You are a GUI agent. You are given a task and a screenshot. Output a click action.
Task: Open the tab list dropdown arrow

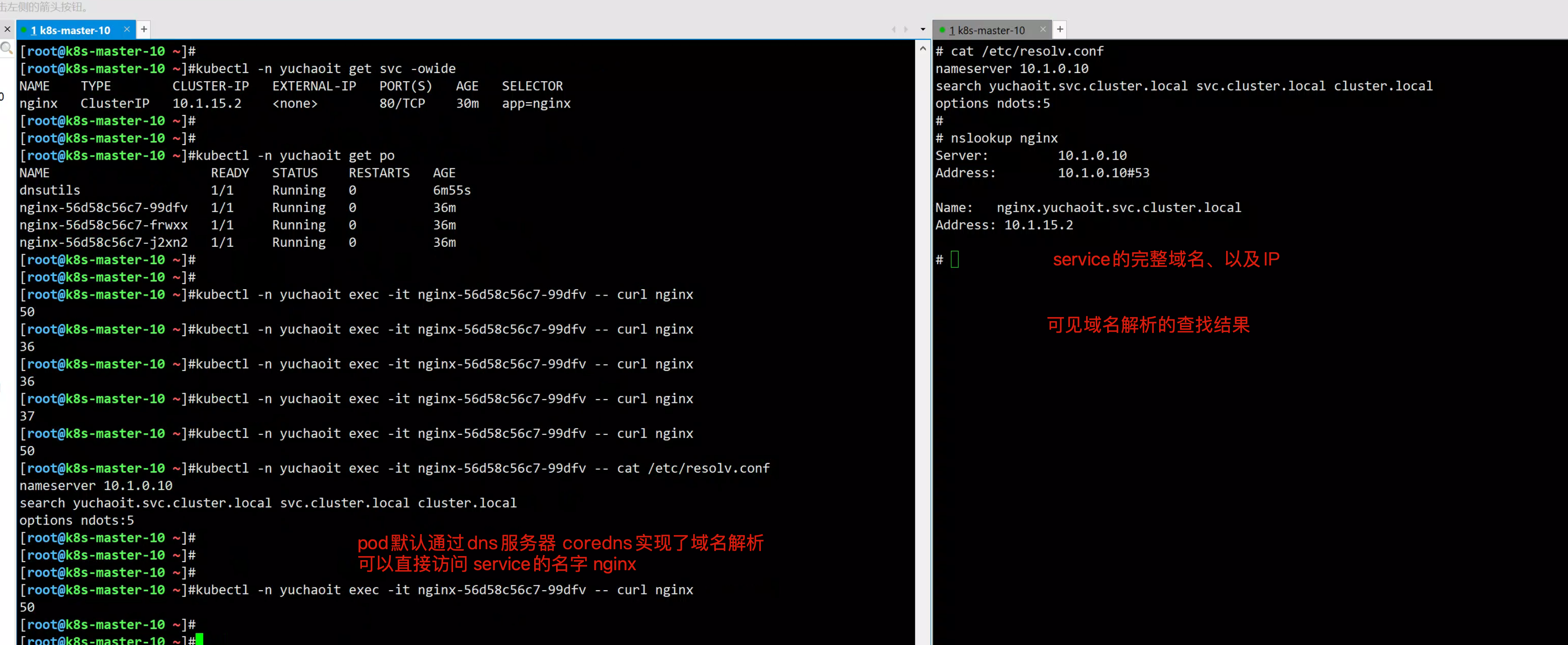point(923,29)
